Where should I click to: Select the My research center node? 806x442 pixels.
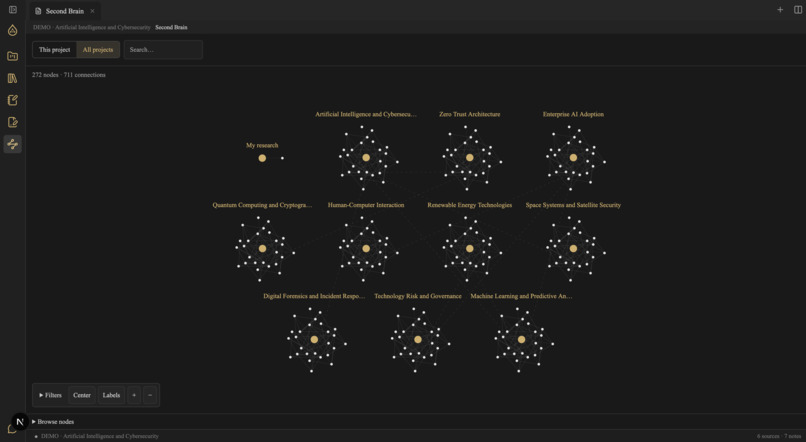(x=262, y=158)
